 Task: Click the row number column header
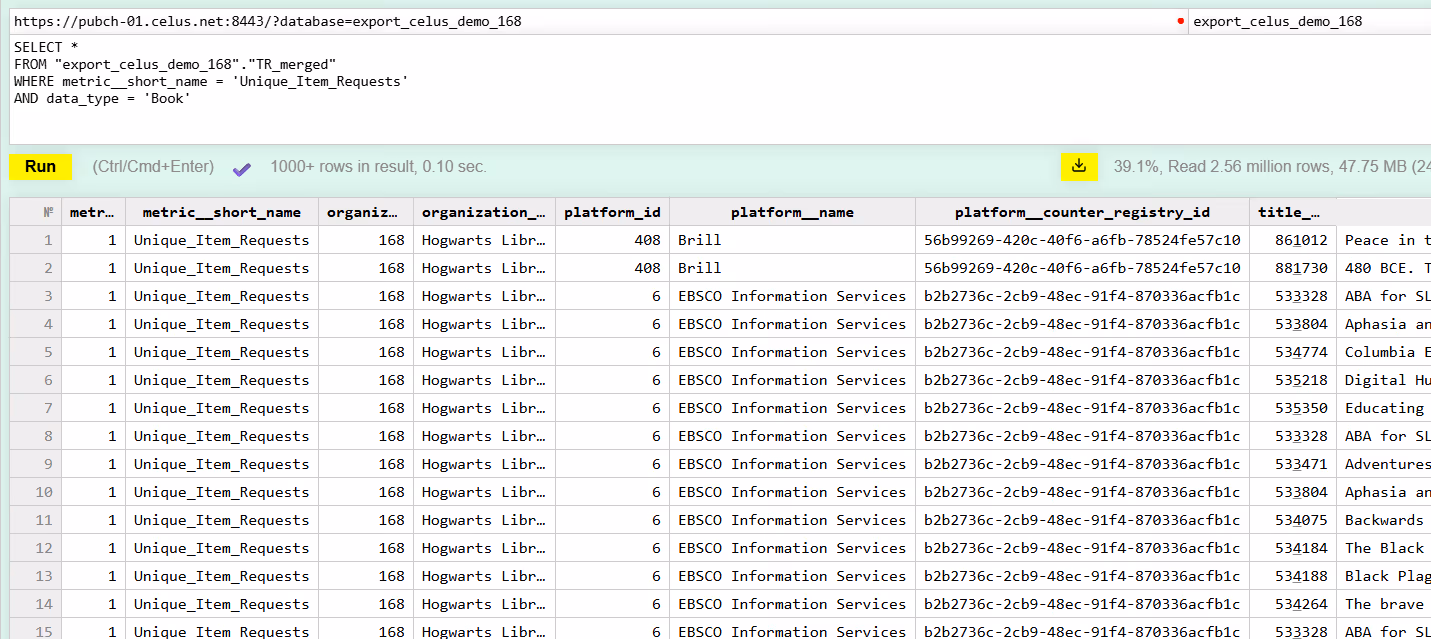pyautogui.click(x=36, y=212)
